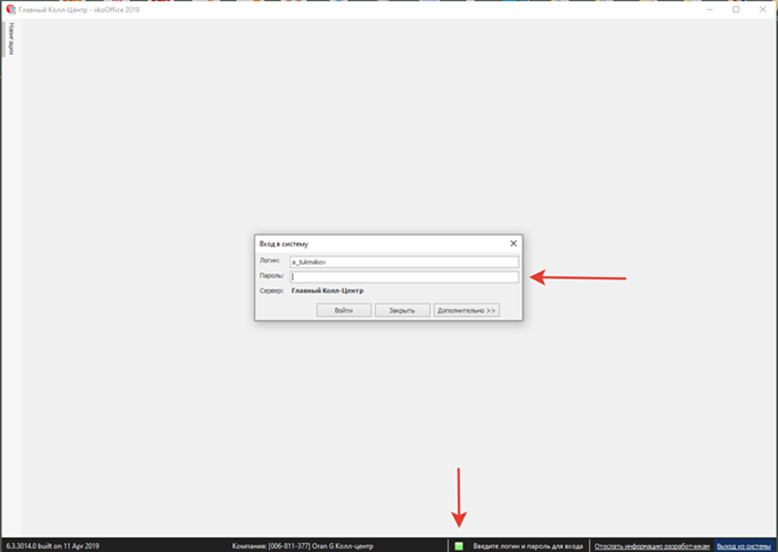Click the 'Пароль:' field label

point(271,276)
